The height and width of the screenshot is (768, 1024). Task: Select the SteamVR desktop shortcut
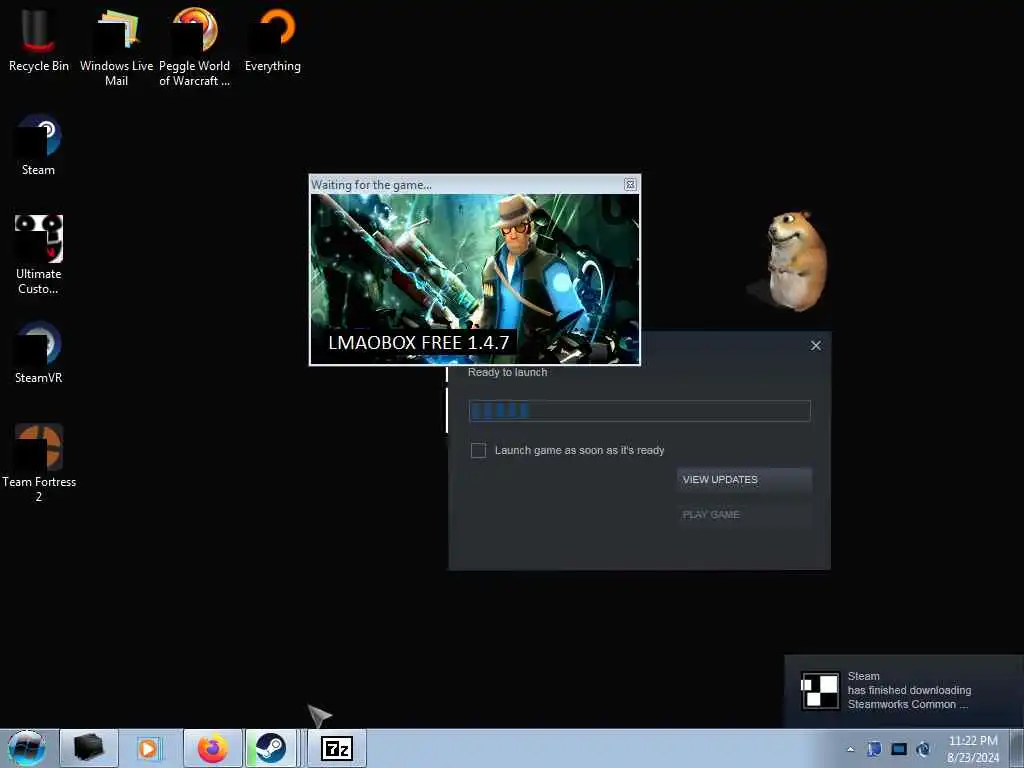pyautogui.click(x=39, y=353)
